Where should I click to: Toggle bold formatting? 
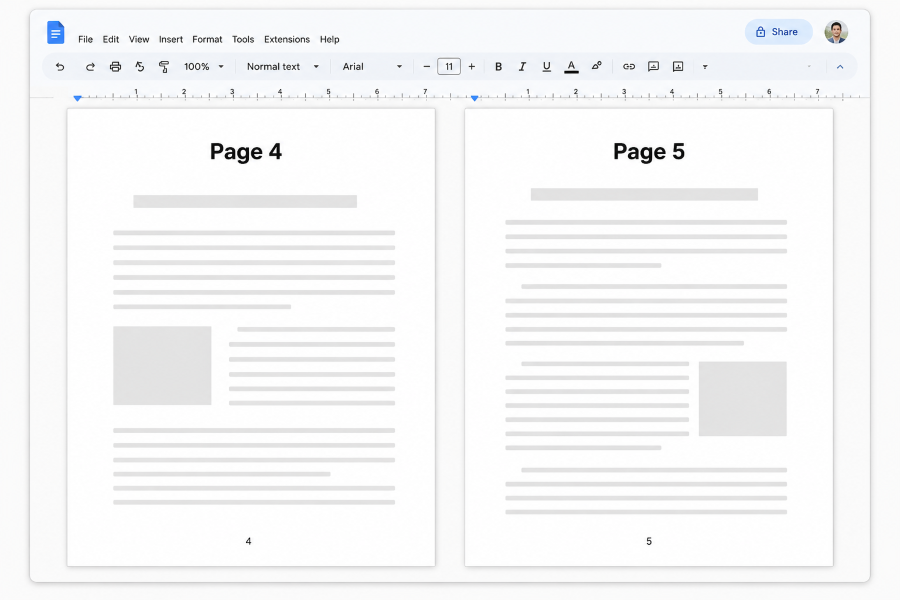pyautogui.click(x=498, y=67)
